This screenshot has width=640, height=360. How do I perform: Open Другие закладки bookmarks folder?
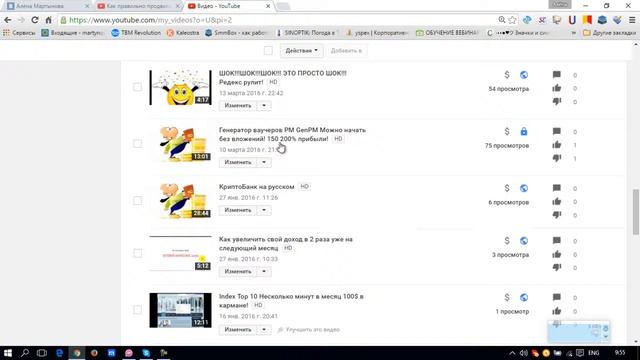[609, 33]
